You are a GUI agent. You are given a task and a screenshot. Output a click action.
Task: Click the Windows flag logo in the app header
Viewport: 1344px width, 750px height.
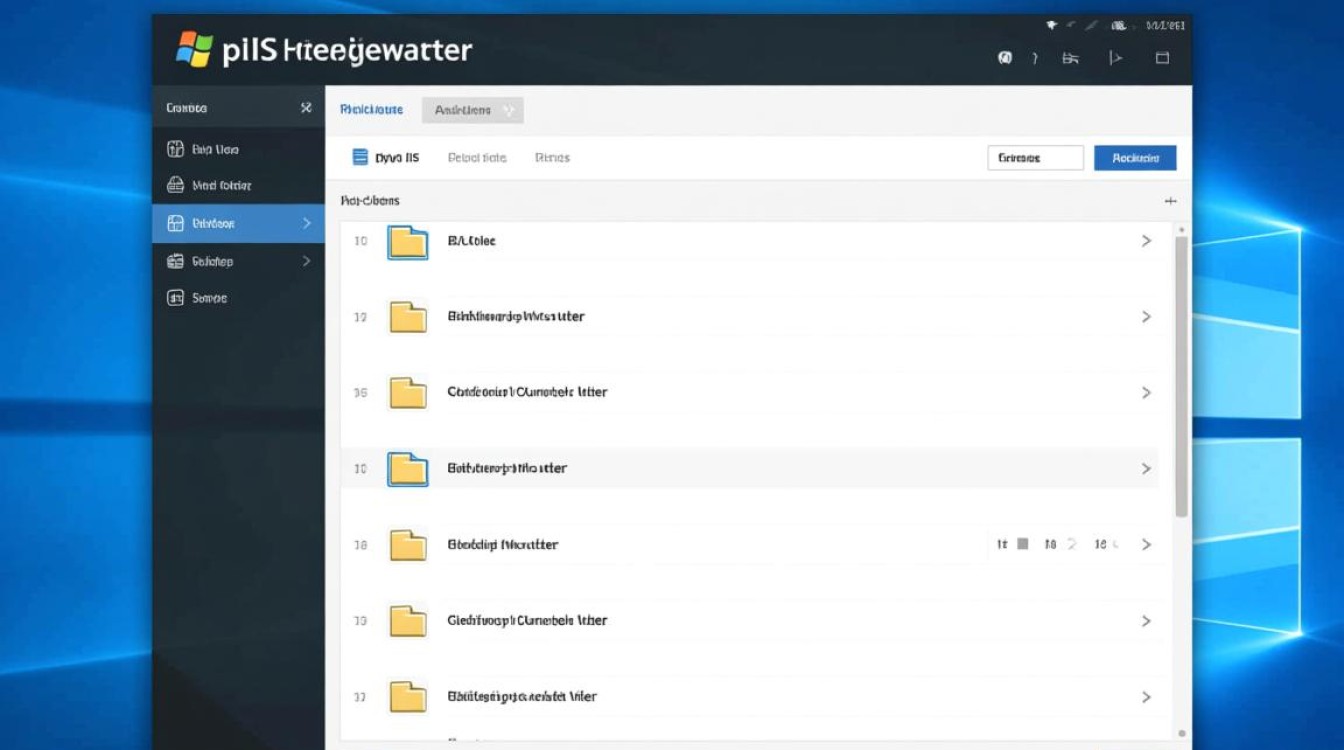click(194, 49)
